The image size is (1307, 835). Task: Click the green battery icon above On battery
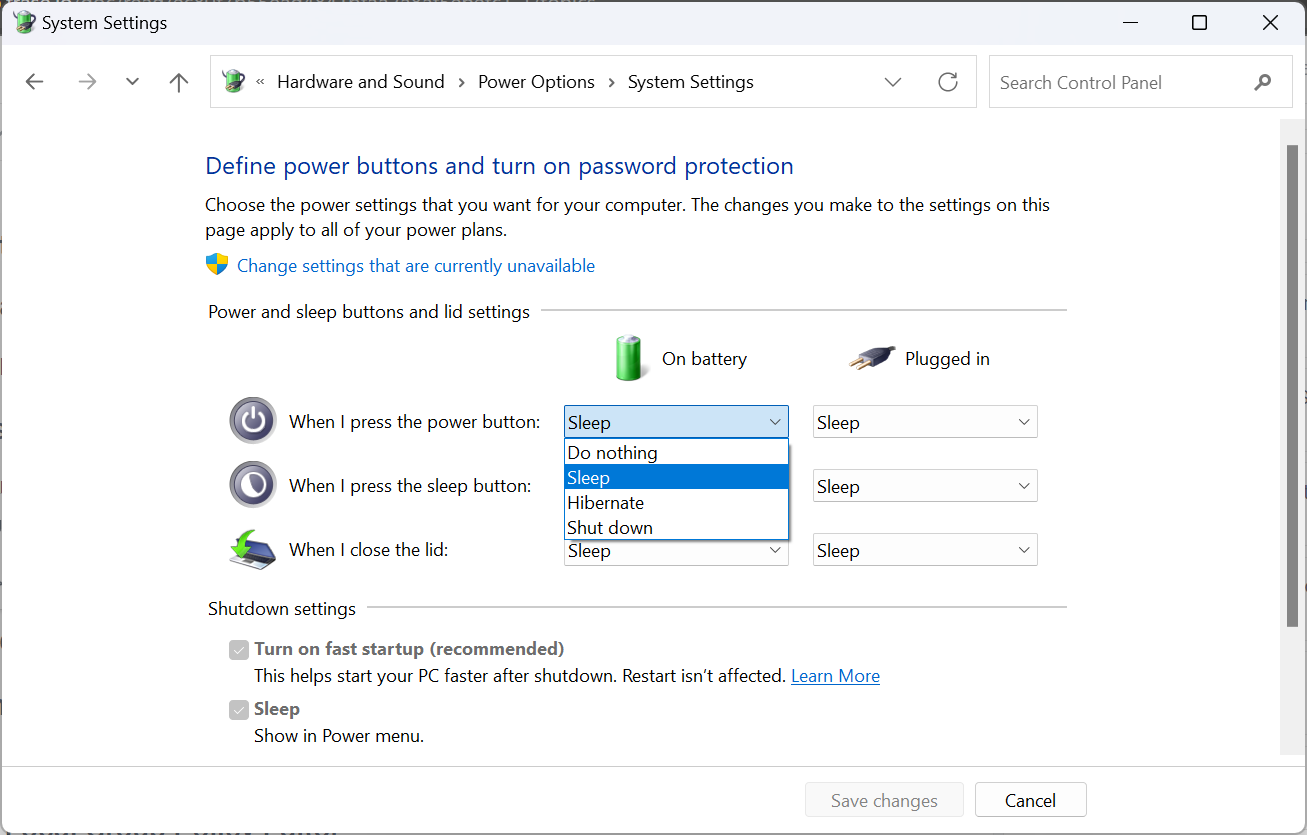click(630, 357)
